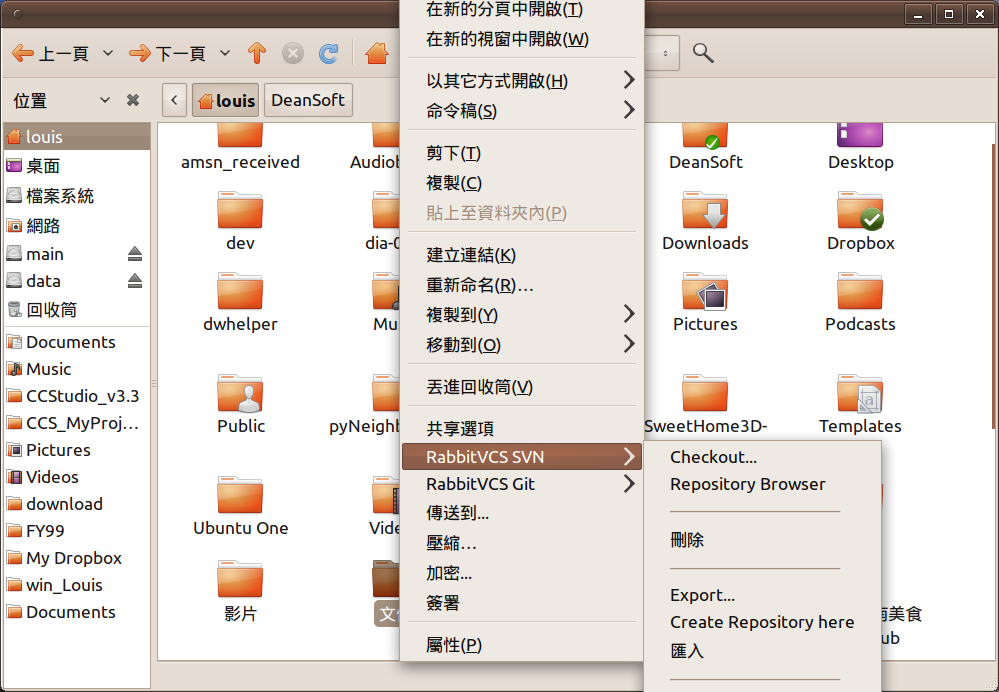
Task: Click the DeanSoft path bar button
Action: pos(308,100)
